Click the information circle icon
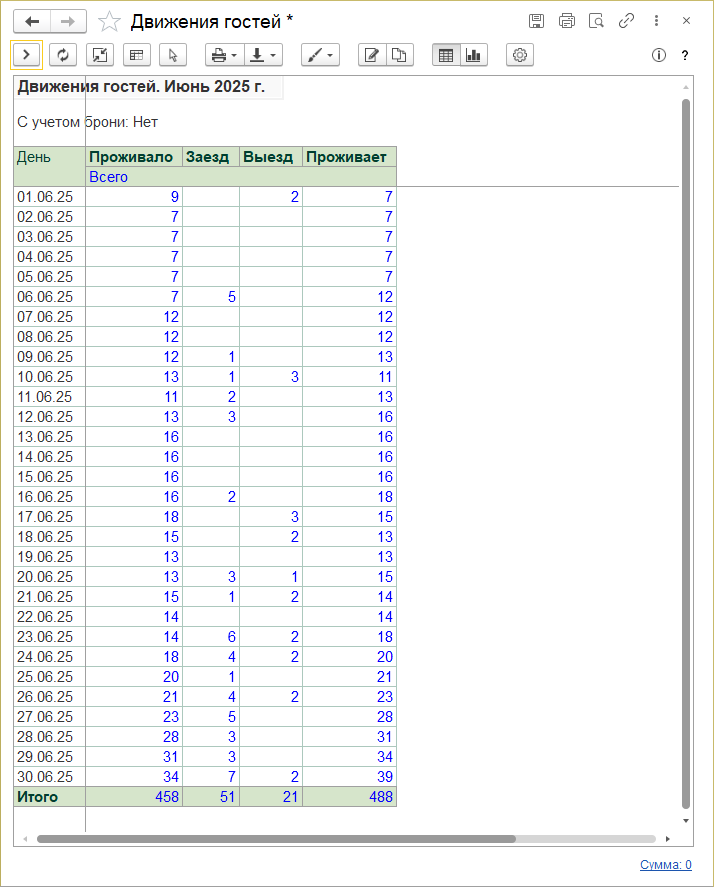 pyautogui.click(x=659, y=55)
